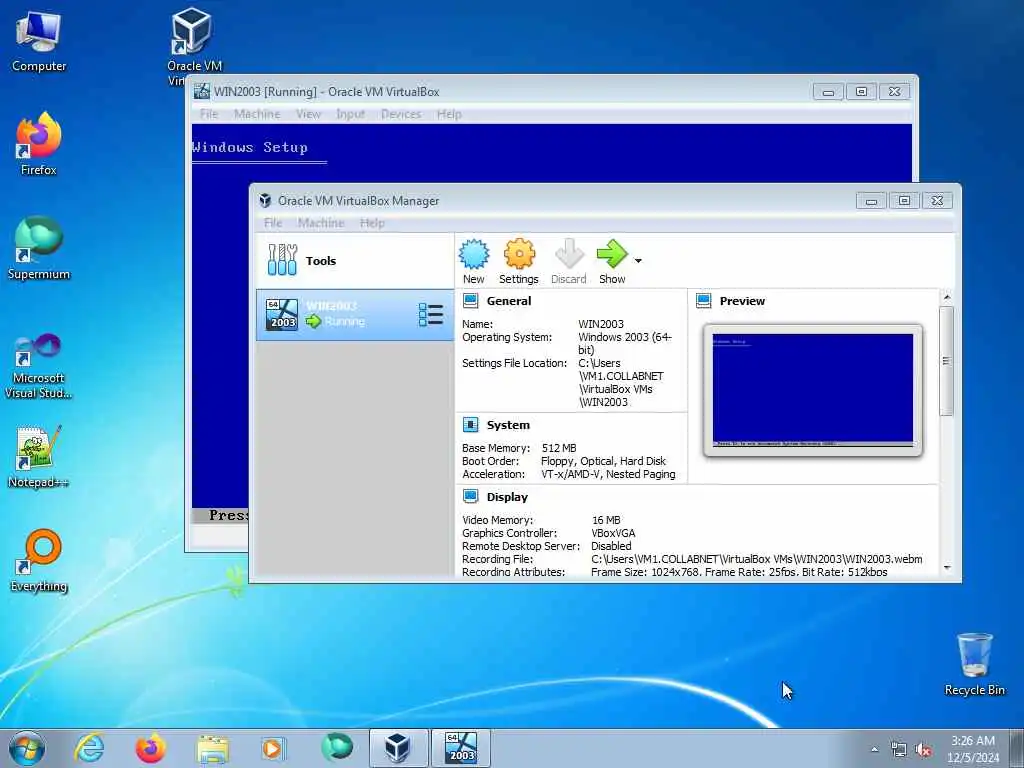The height and width of the screenshot is (768, 1024).
Task: Launch Internet Explorer from the taskbar
Action: coord(89,748)
